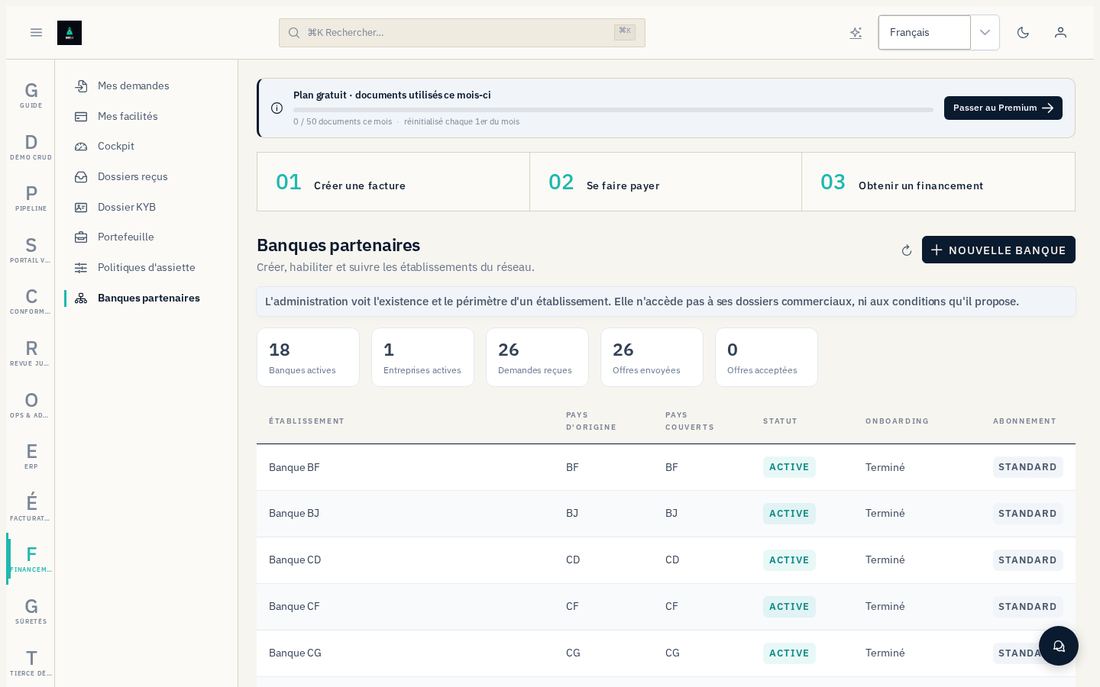Open the Banque BF row
The image size is (1100, 687).
[666, 467]
